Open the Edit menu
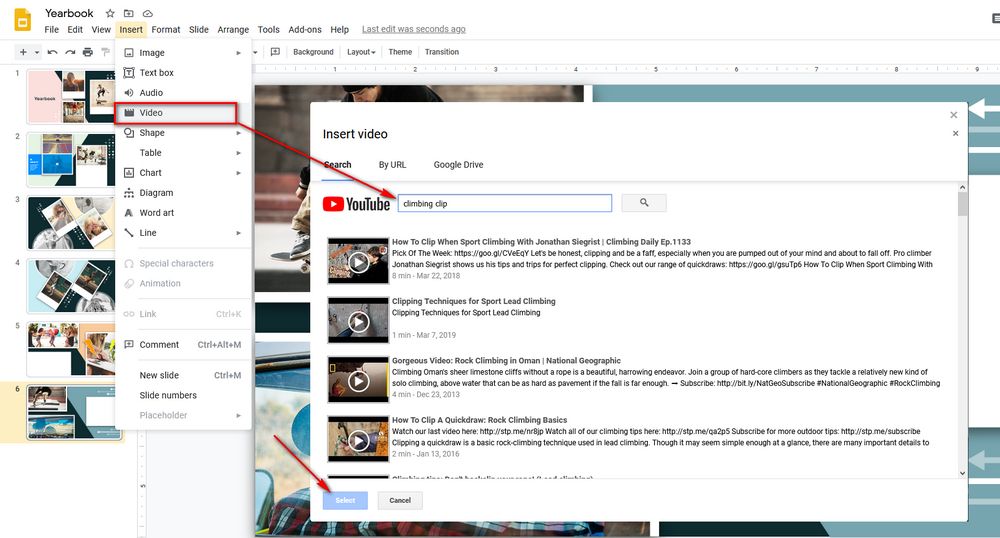 pos(75,29)
